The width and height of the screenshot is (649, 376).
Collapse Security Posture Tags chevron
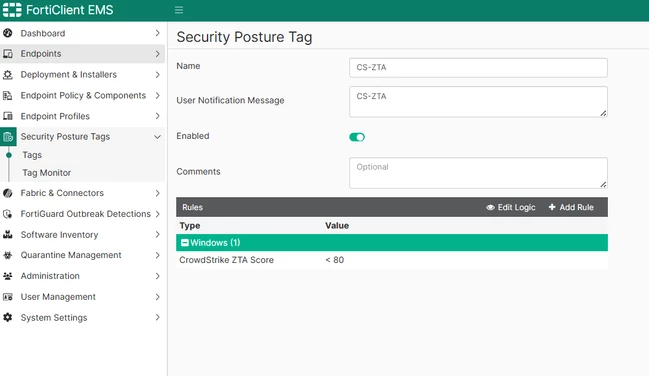point(157,137)
